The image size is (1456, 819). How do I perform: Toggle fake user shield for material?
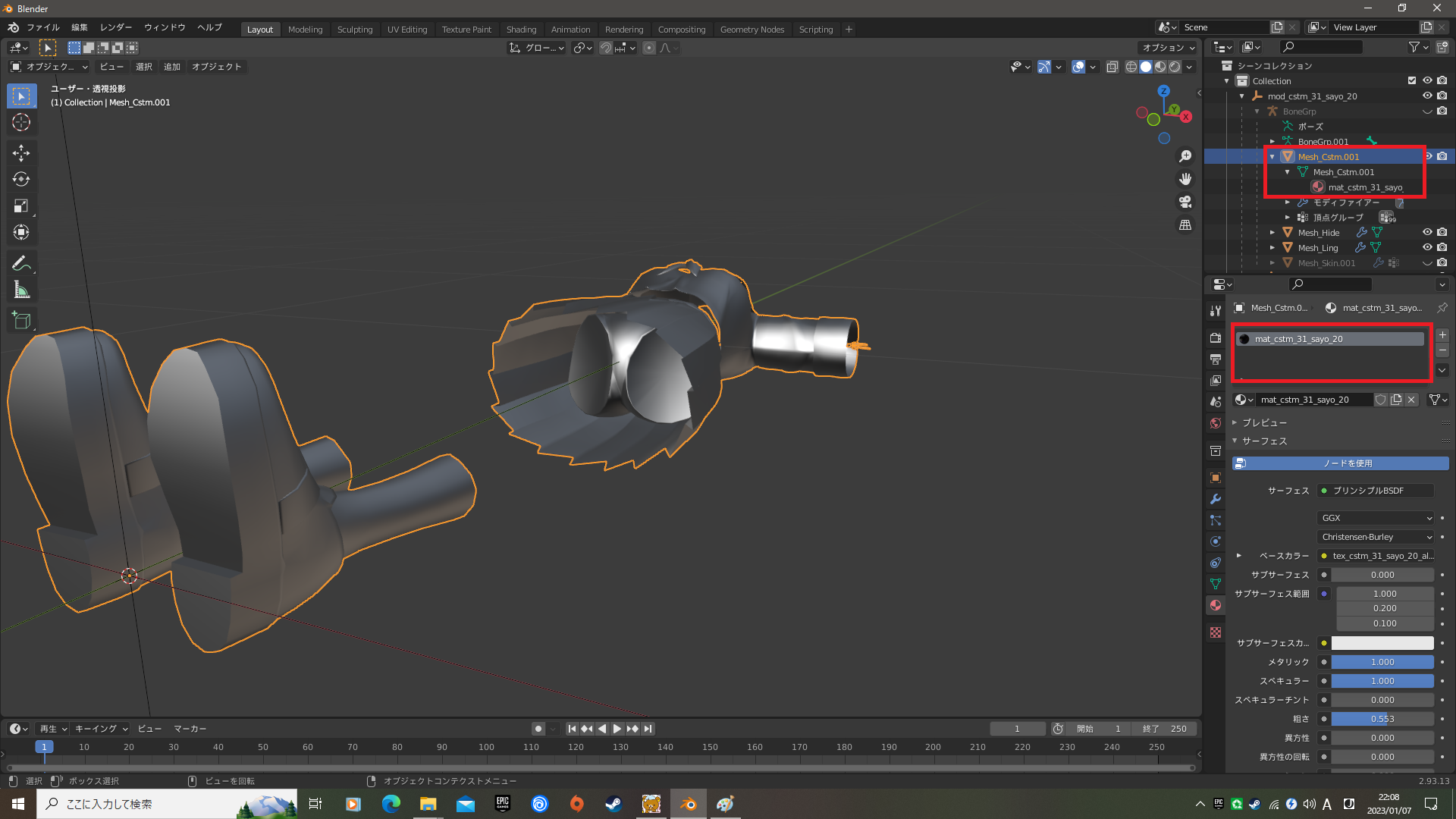(1381, 400)
